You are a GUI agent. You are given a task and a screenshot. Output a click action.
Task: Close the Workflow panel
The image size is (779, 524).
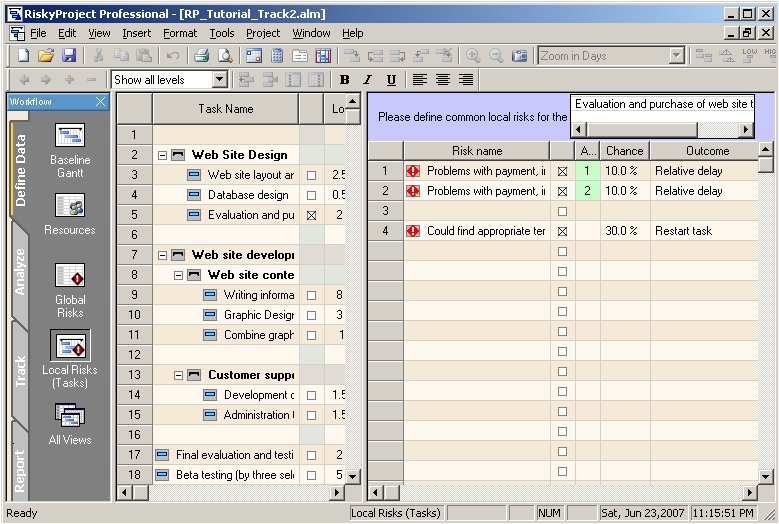[x=100, y=102]
